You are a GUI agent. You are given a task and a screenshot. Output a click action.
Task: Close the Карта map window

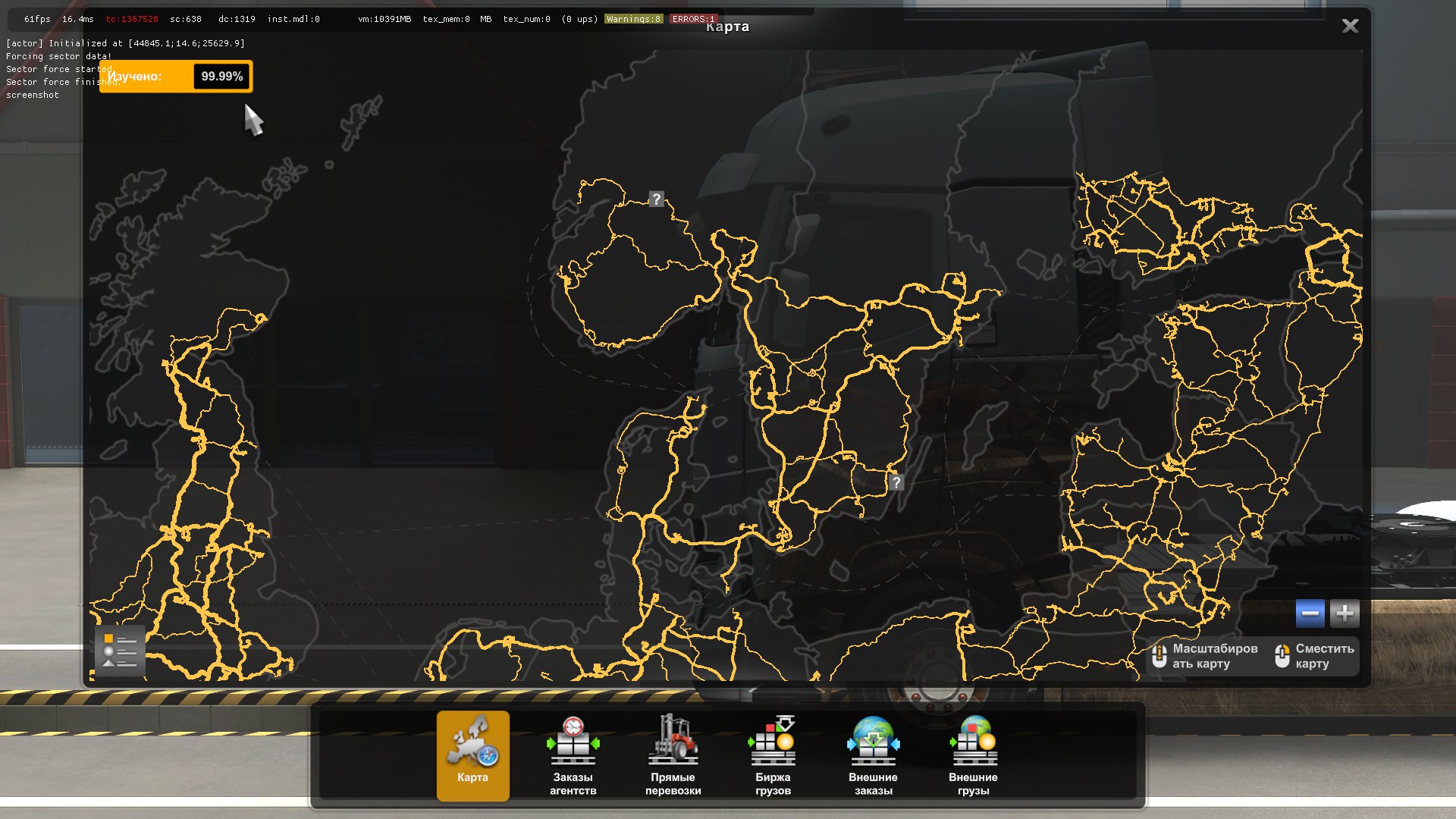(1350, 26)
